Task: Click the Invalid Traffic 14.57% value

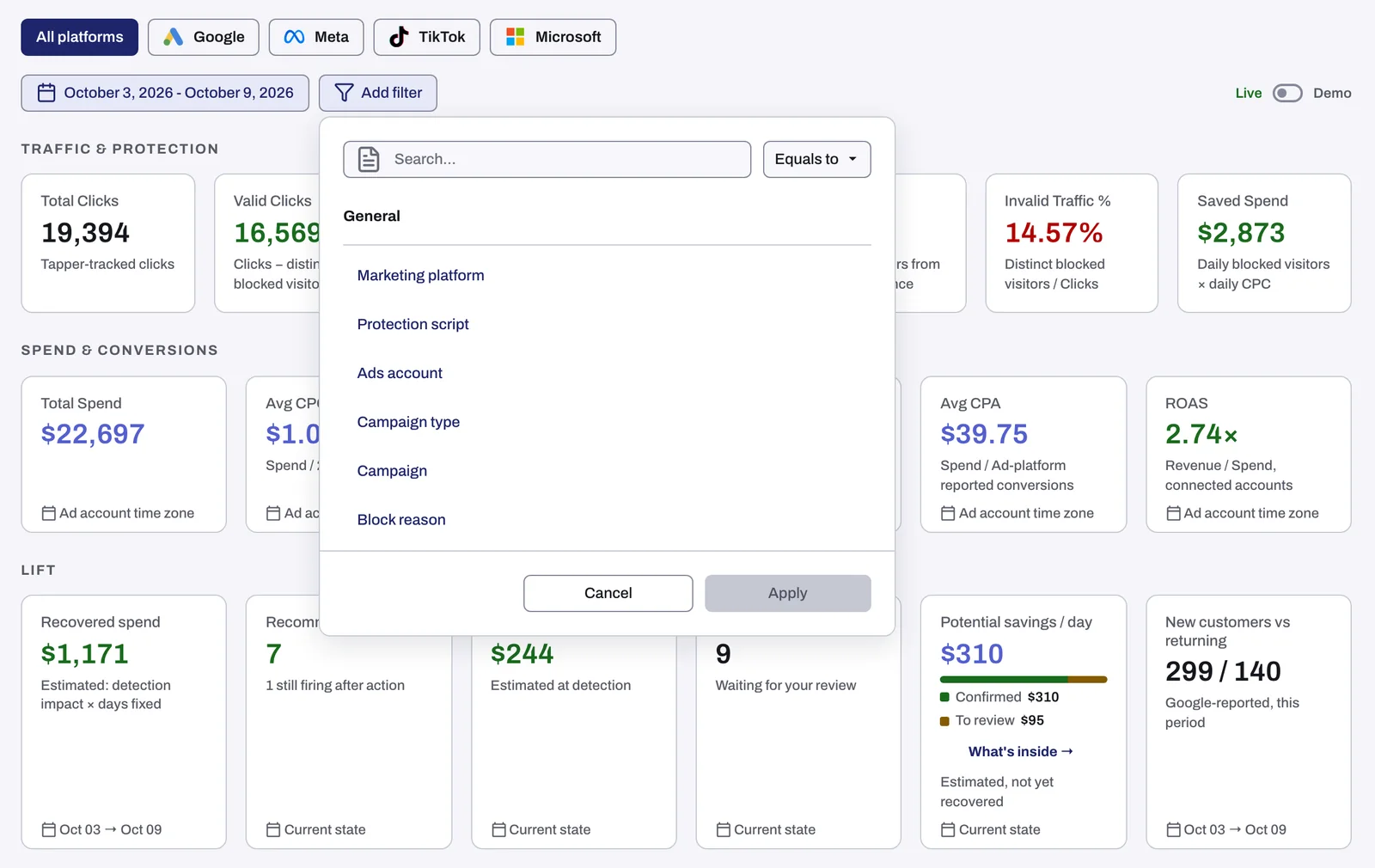Action: [x=1054, y=233]
